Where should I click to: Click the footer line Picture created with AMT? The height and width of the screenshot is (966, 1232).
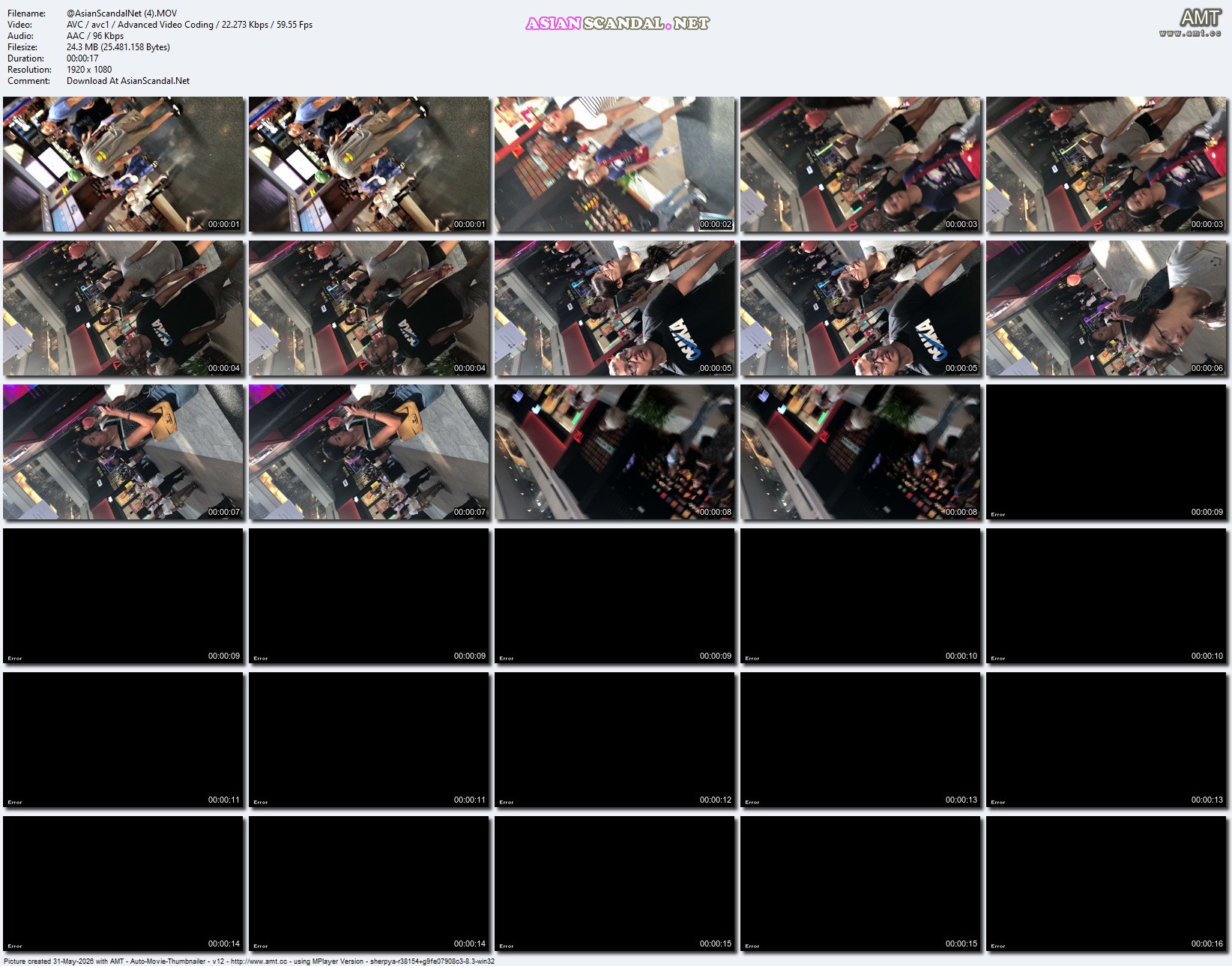point(249,961)
